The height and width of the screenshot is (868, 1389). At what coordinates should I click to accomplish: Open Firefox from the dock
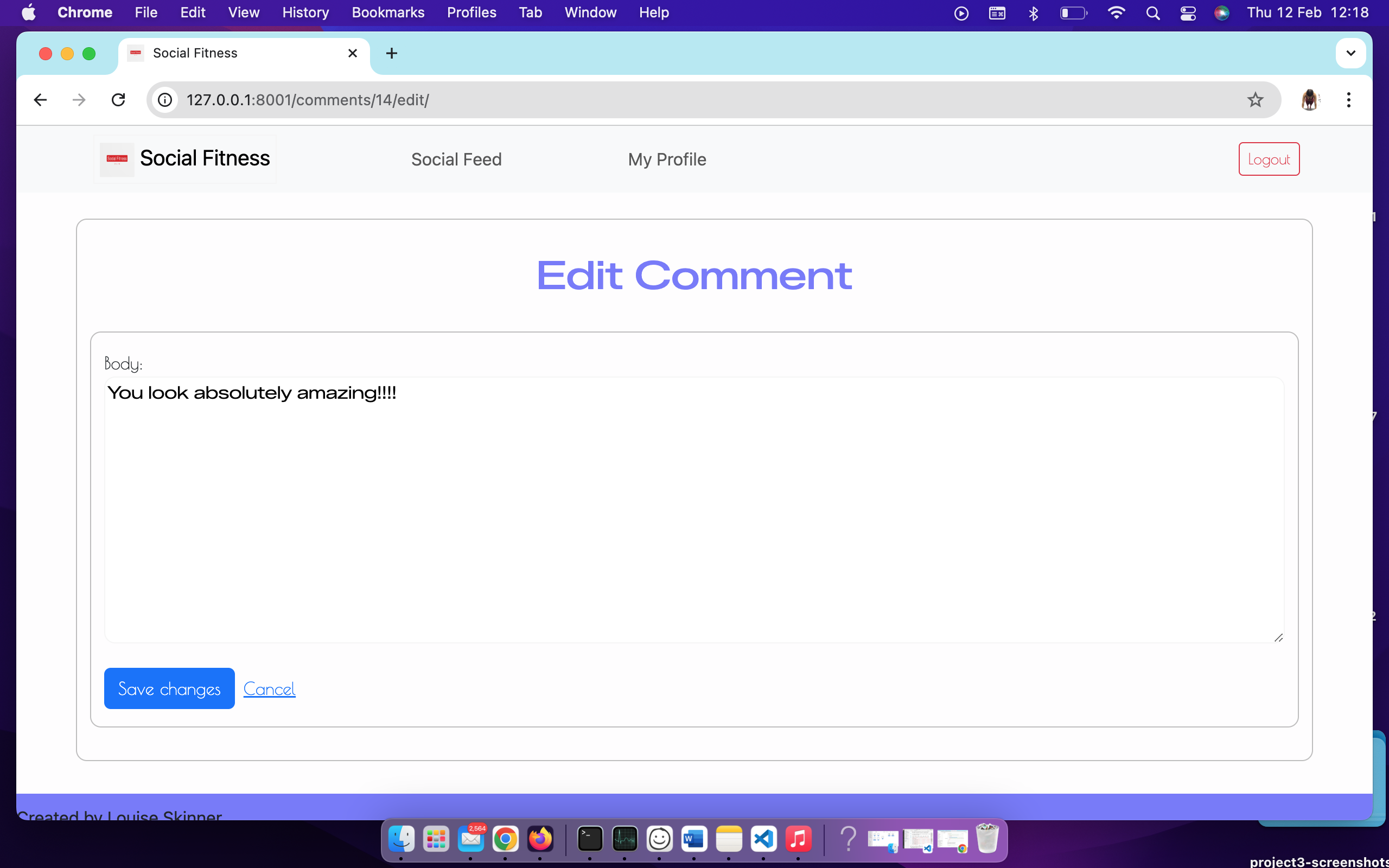[539, 839]
